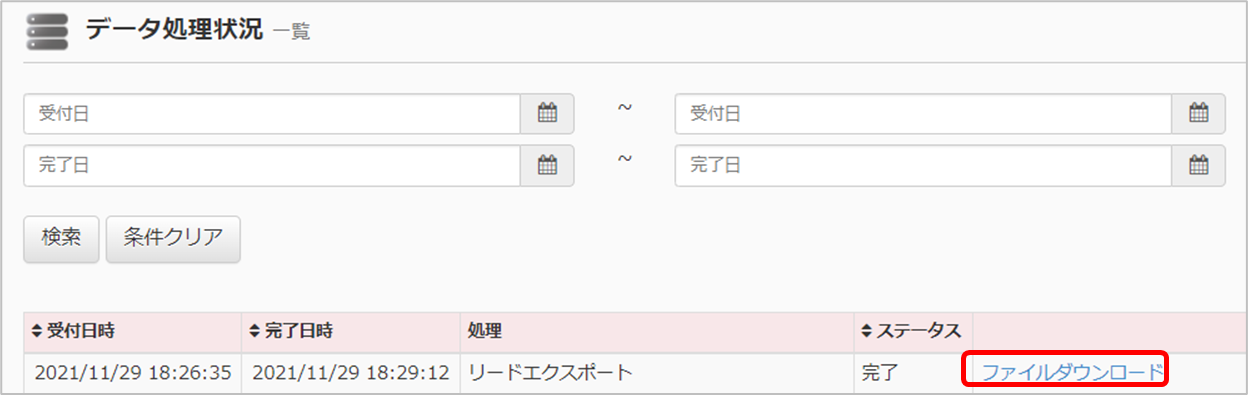The width and height of the screenshot is (1248, 395).
Task: Open calendar picker for start 完了日 field
Action: [547, 165]
